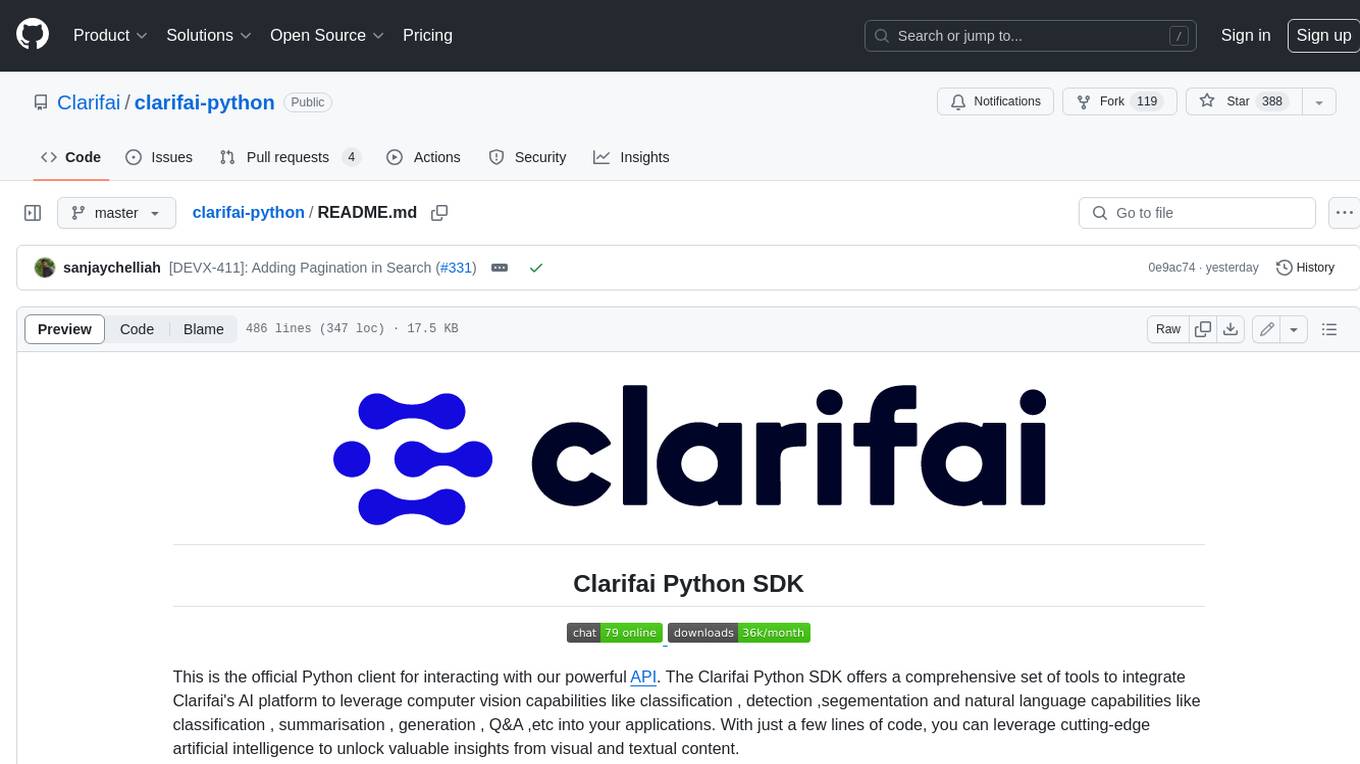Click the Clarifai logo image
This screenshot has height=764, width=1360.
coord(688,454)
